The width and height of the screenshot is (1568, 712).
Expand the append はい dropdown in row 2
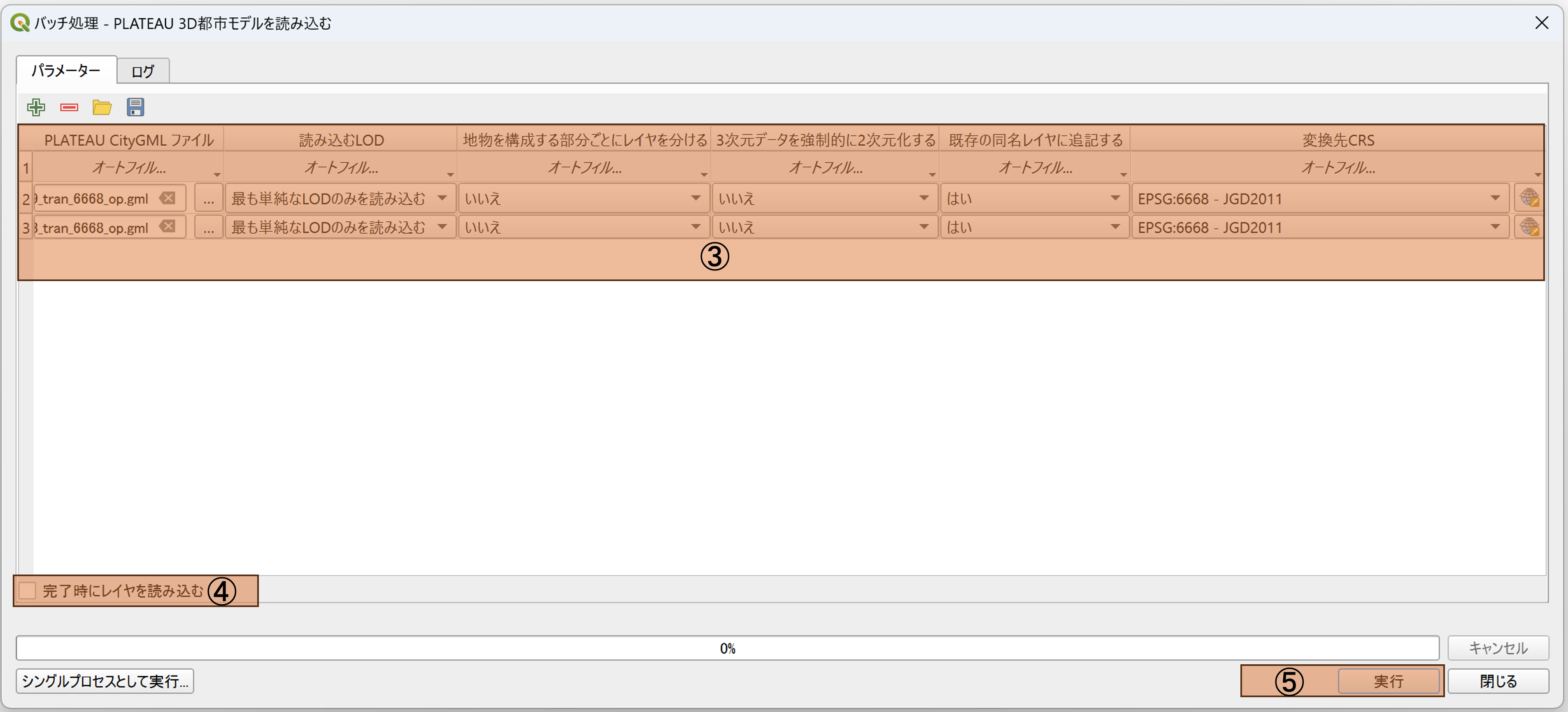click(x=1035, y=198)
